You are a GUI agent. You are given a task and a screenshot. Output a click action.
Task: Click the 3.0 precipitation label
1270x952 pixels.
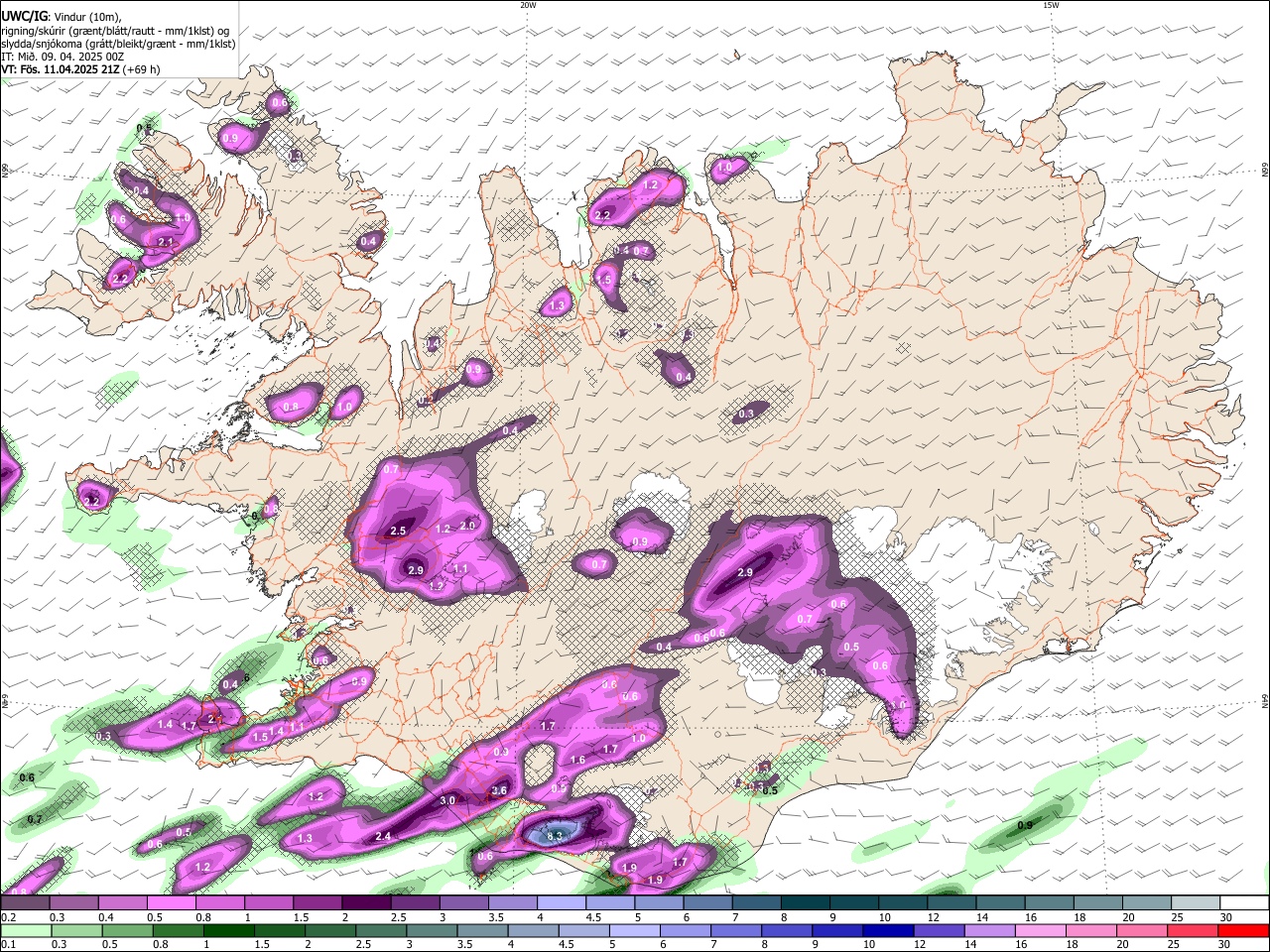click(447, 800)
